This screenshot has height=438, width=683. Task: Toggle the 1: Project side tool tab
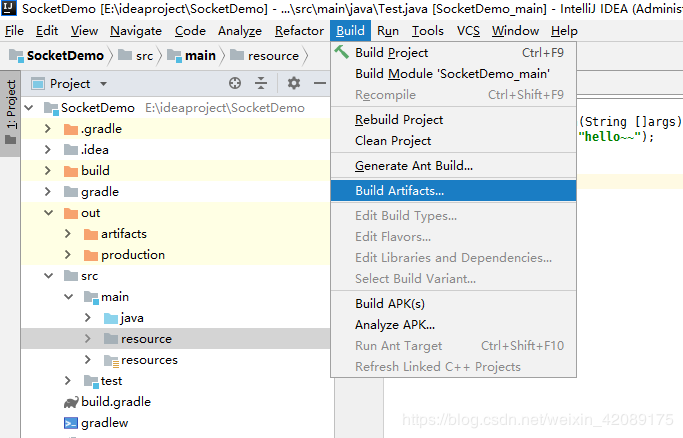[x=10, y=113]
